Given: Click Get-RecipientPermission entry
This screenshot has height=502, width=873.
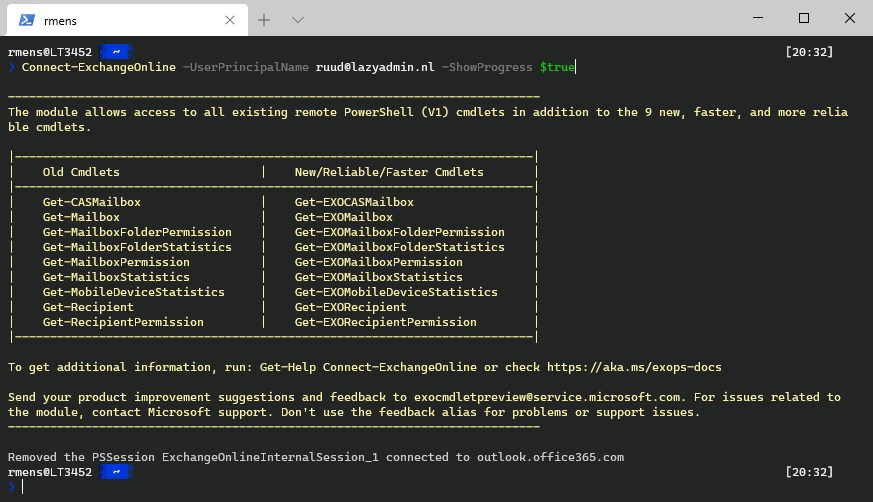Looking at the screenshot, I should click(x=123, y=322).
